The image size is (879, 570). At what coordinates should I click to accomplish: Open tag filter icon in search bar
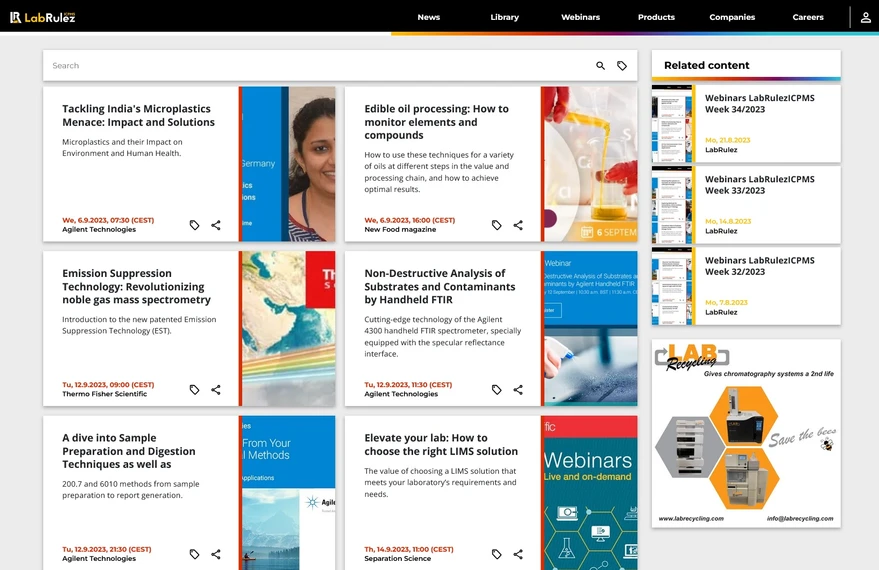coord(622,66)
